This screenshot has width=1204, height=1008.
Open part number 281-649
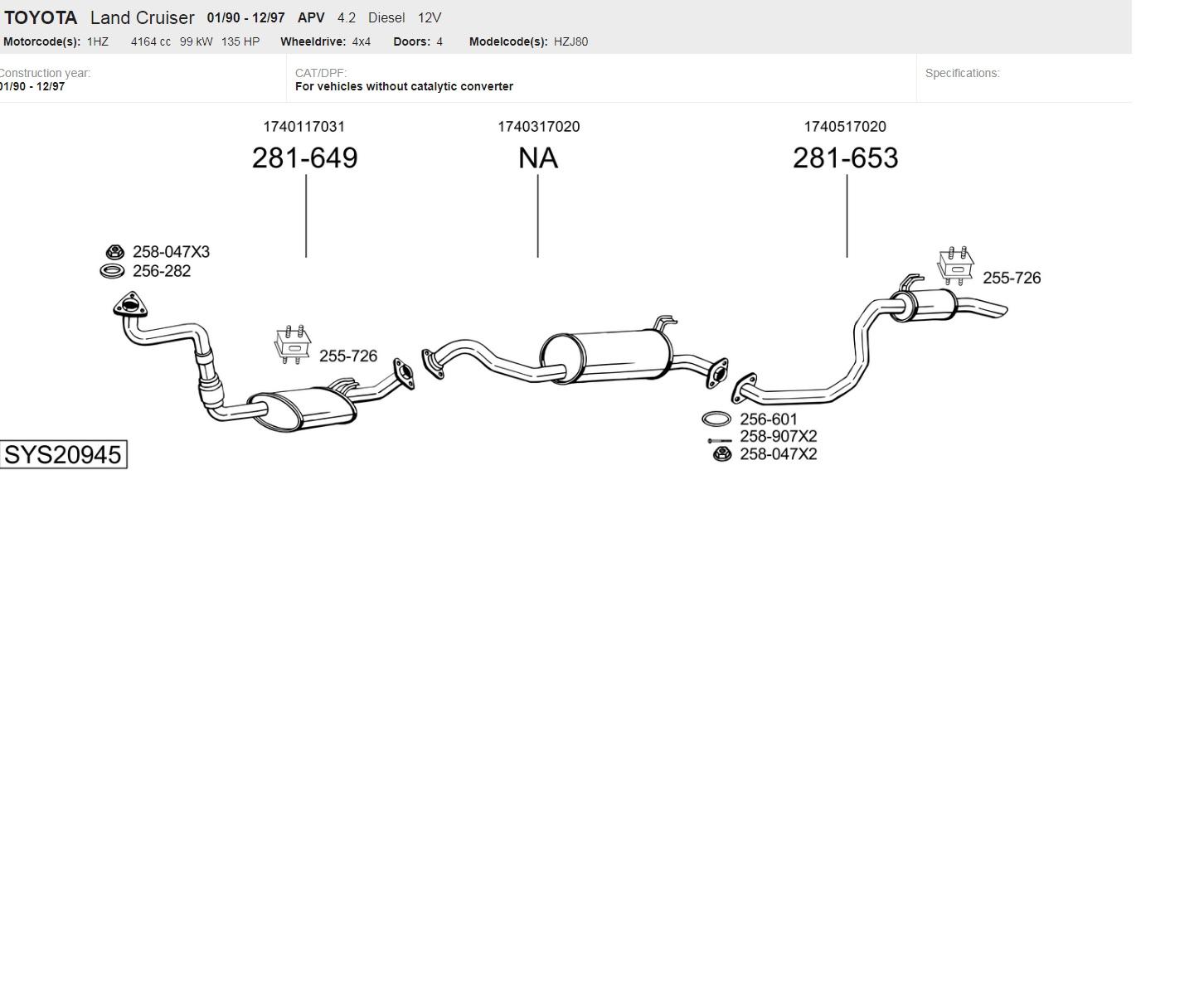pyautogui.click(x=304, y=157)
